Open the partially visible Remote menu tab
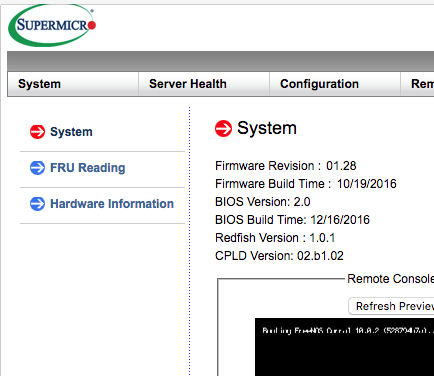 point(417,84)
